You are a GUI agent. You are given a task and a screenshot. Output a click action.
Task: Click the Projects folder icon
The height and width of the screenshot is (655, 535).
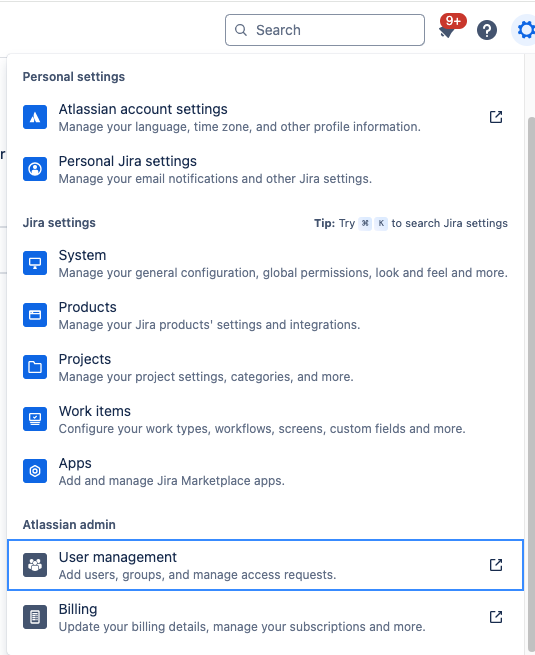(x=35, y=367)
